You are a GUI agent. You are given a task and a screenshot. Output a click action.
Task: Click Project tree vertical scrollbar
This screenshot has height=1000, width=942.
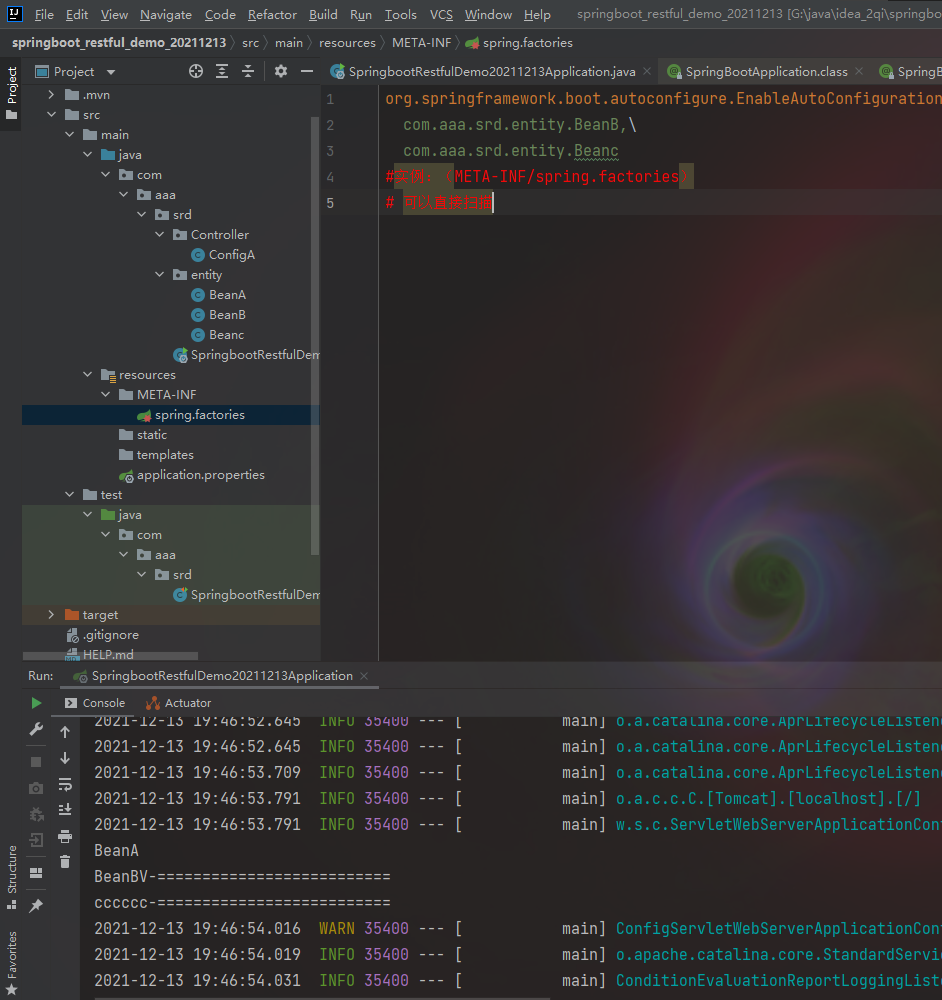point(314,335)
